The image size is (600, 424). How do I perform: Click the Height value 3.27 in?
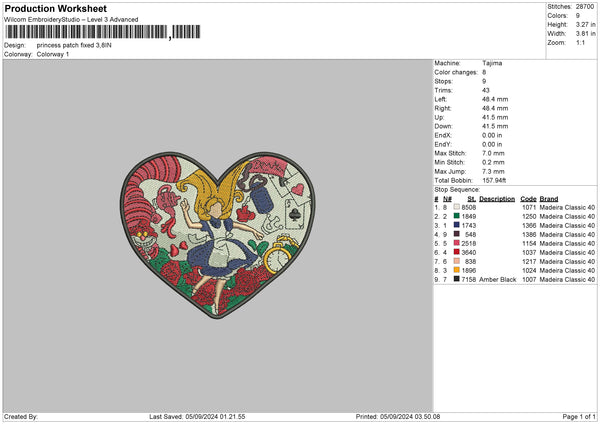[585, 24]
